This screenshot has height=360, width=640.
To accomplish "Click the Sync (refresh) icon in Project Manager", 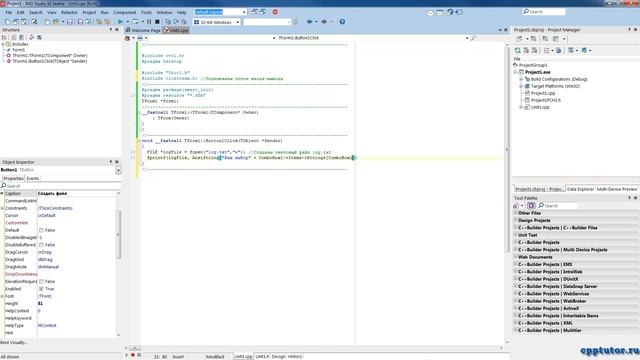I will 518,50.
